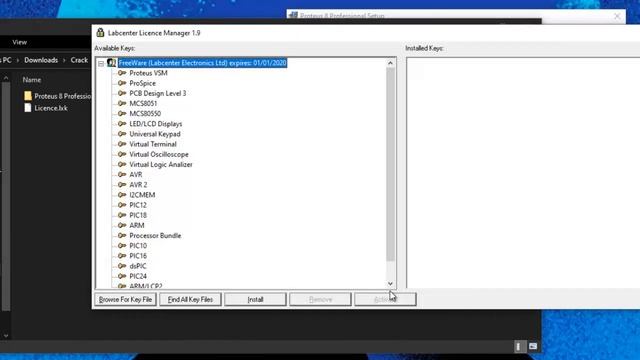
Task: Select the Virtual Logic Analizer key
Action: coord(161,164)
